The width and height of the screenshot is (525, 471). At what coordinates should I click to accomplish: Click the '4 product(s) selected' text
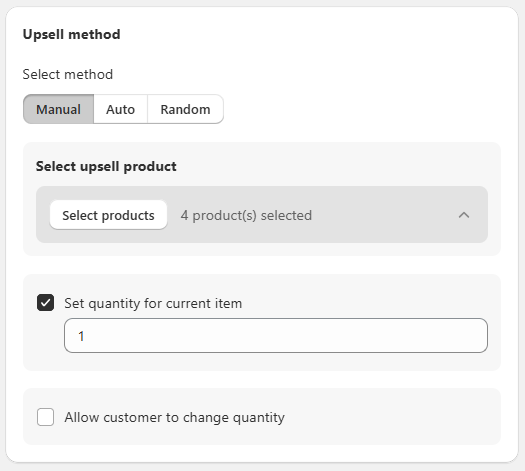[x=246, y=215]
